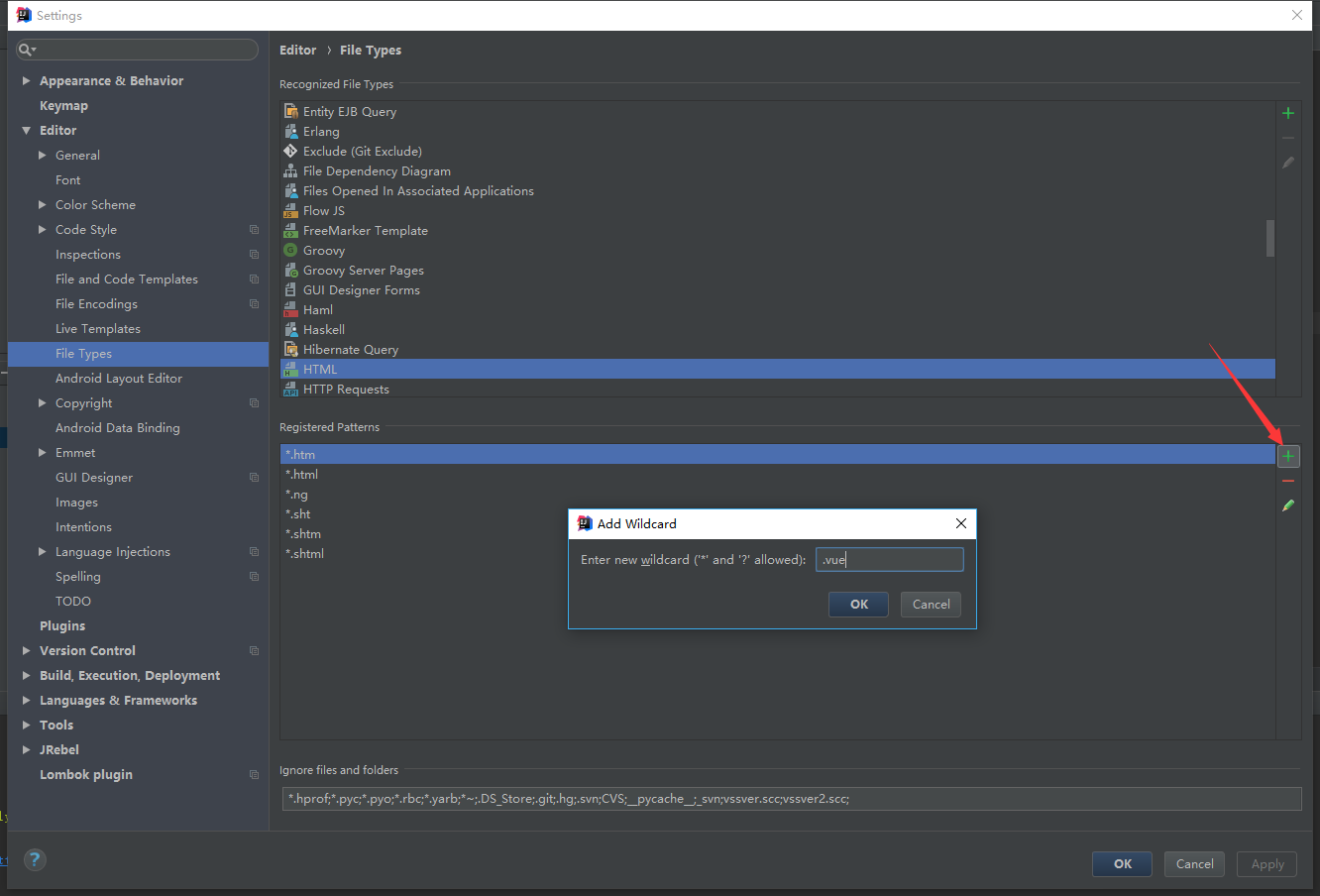Screen dimensions: 1320x896
Task: Confirm the wildcard with dialog OK button
Action: coord(858,605)
